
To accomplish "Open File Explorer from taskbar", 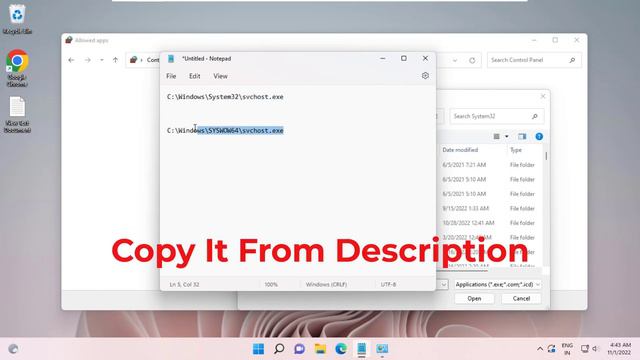I will (320, 349).
